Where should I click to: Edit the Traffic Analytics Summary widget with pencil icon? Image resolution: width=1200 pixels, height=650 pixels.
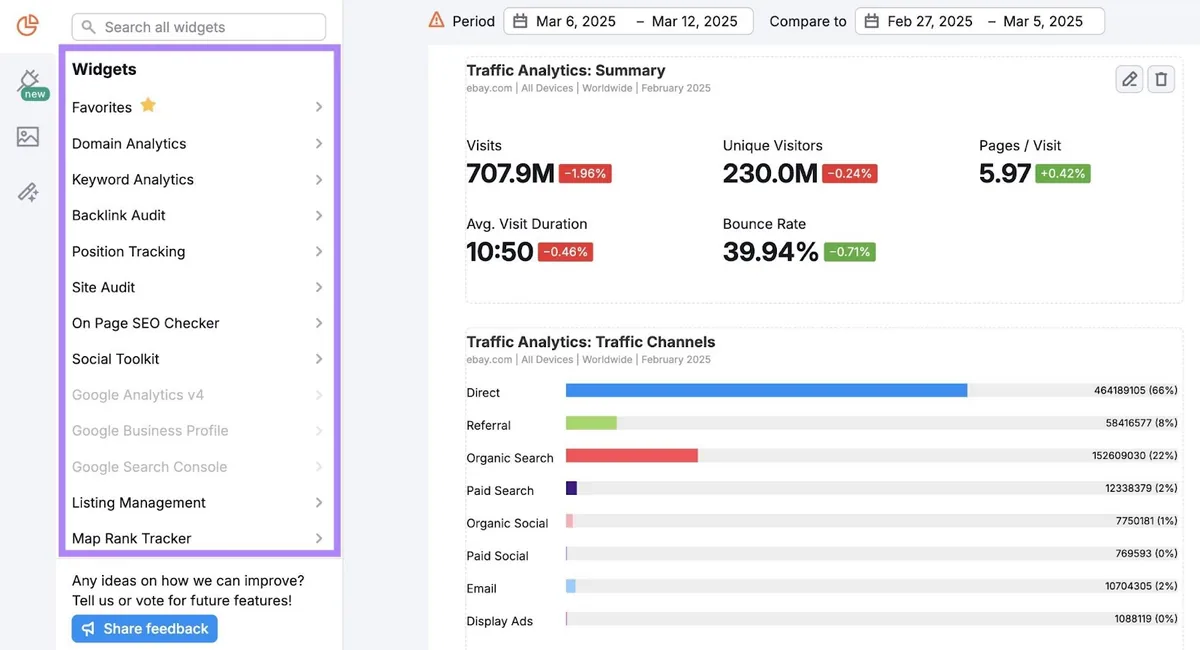(1129, 79)
